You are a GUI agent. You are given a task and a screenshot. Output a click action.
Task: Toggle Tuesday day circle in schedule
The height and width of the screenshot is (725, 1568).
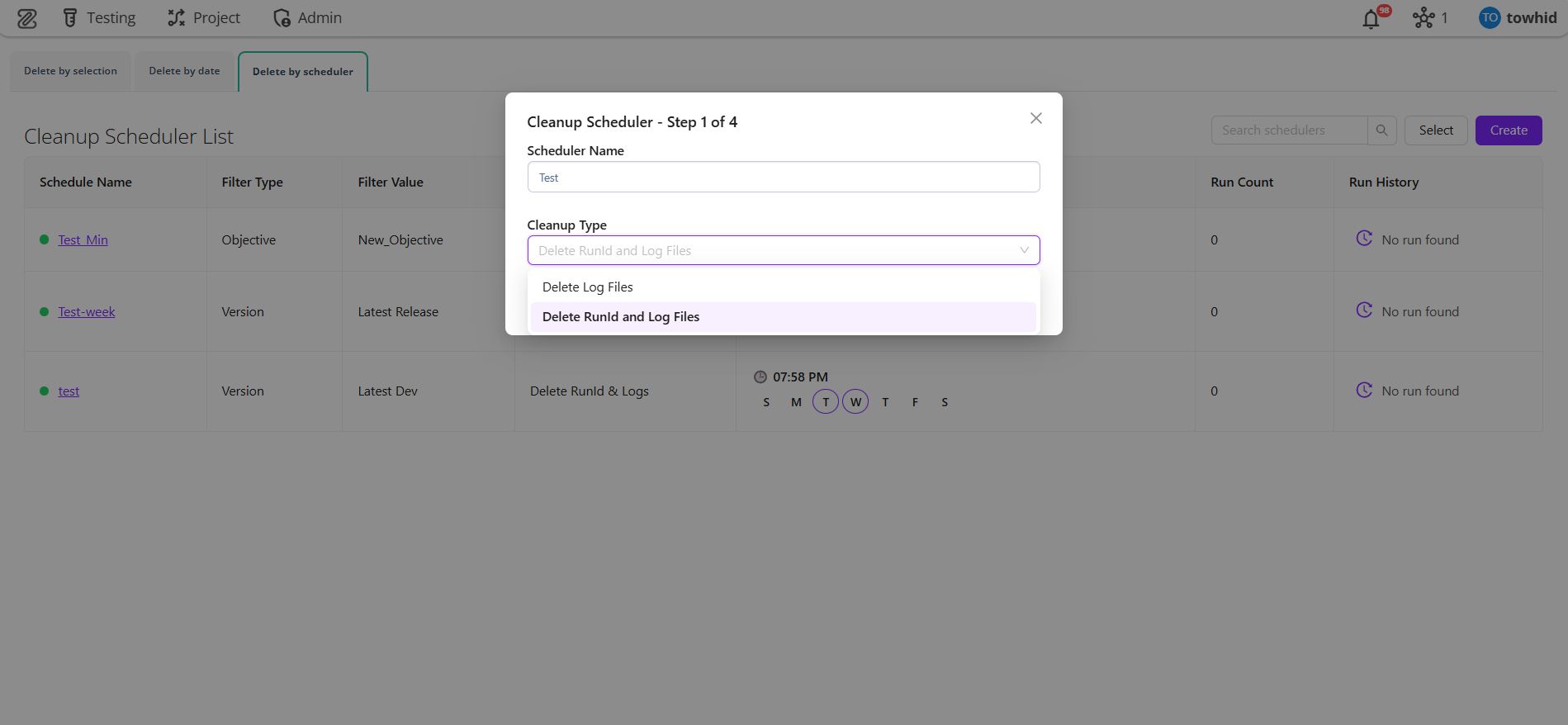click(x=826, y=402)
